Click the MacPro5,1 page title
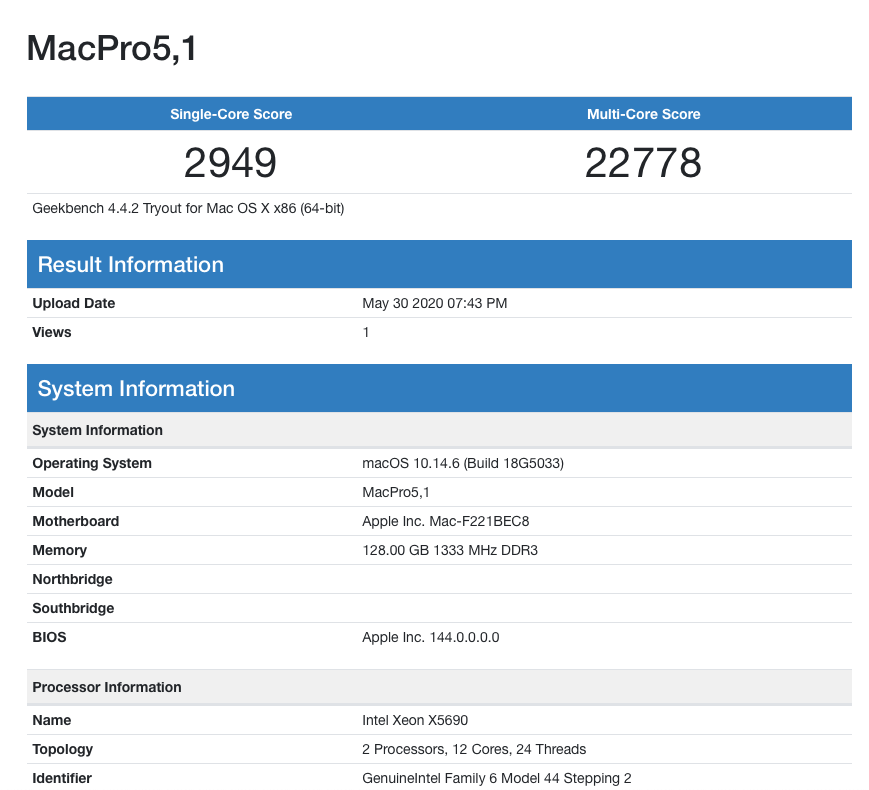The width and height of the screenshot is (869, 790). click(111, 48)
